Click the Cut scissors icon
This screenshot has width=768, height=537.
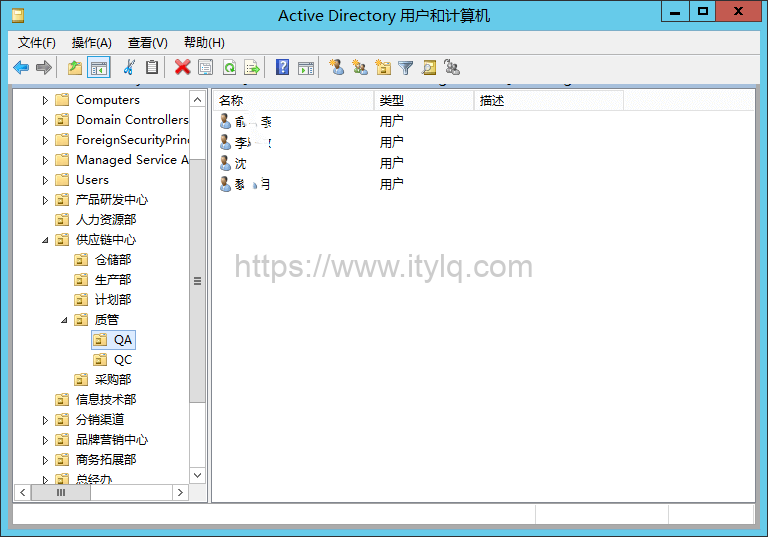(128, 67)
